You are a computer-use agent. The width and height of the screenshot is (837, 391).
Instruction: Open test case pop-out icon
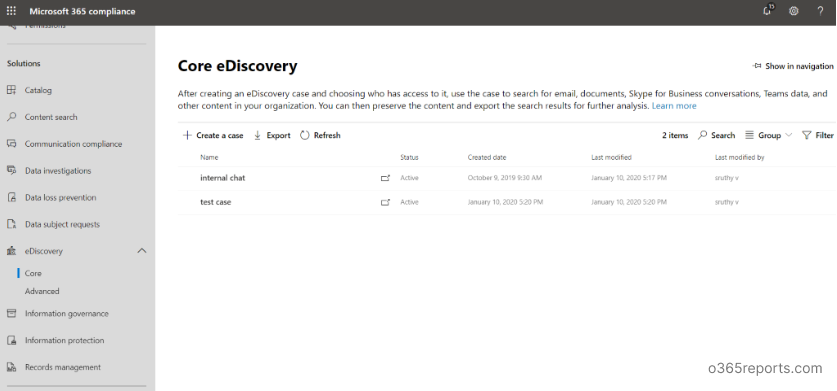385,202
